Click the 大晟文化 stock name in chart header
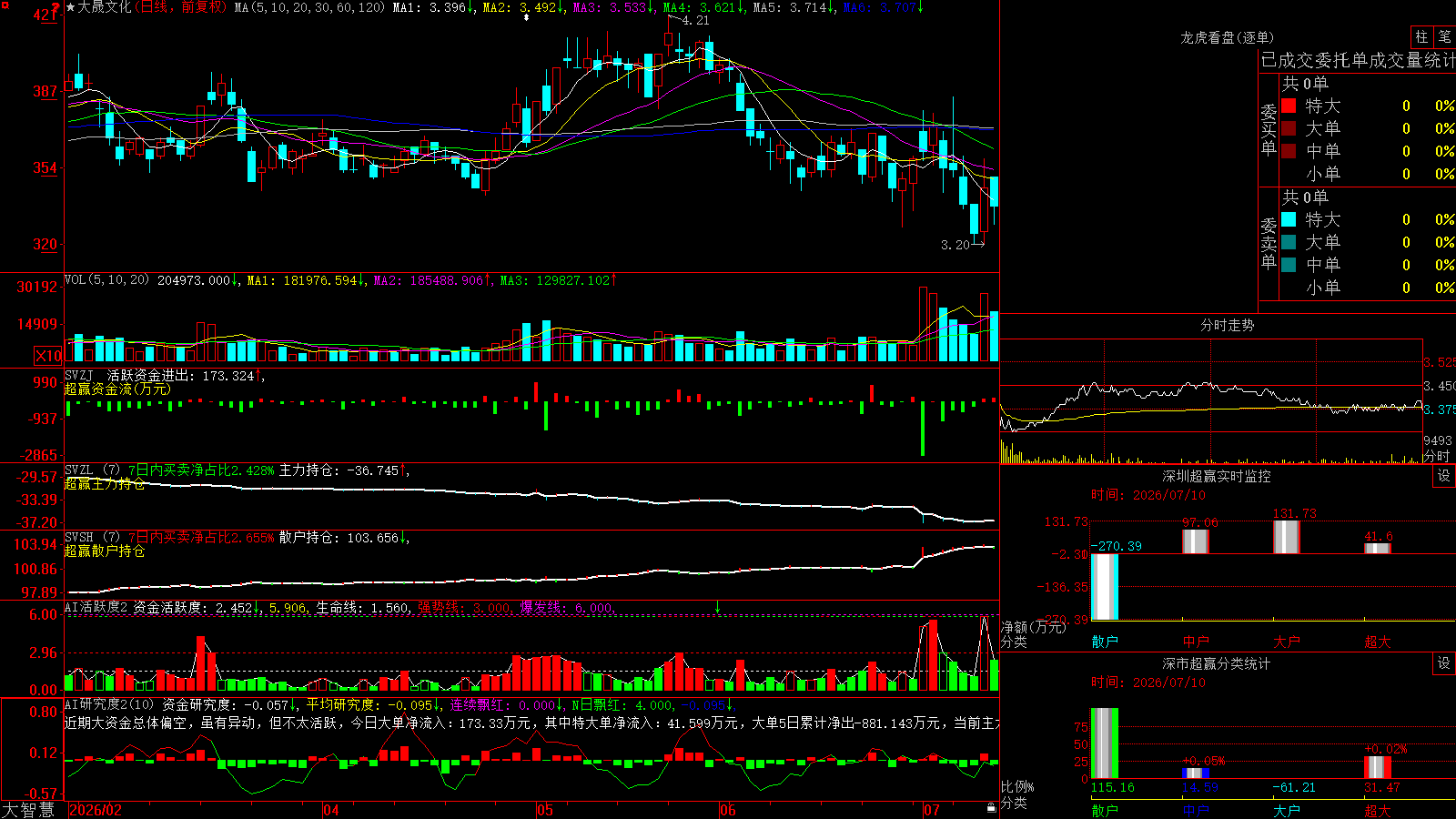The image size is (1456, 819). [x=104, y=7]
